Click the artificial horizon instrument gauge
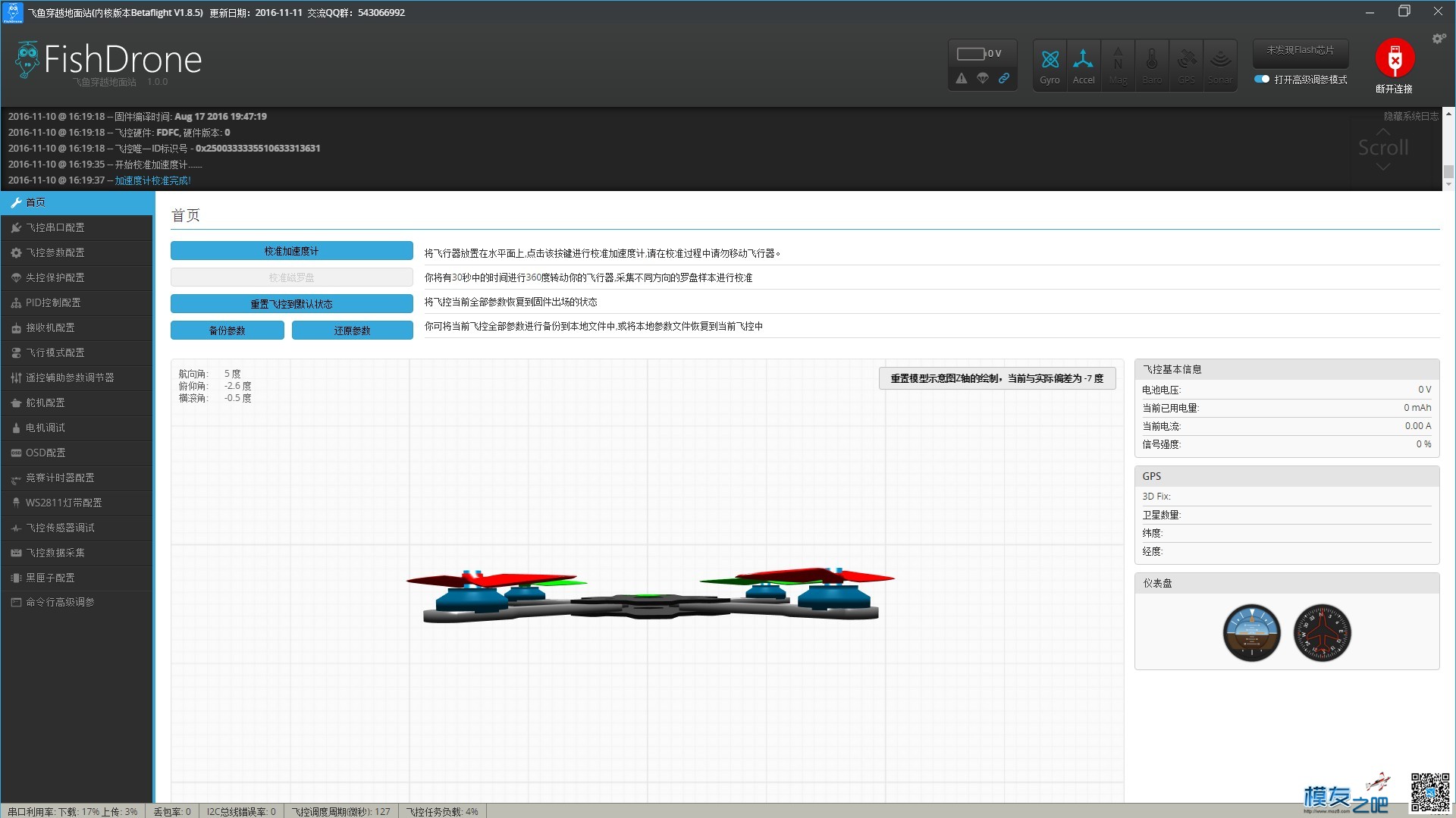The height and width of the screenshot is (818, 1456). coord(1251,633)
